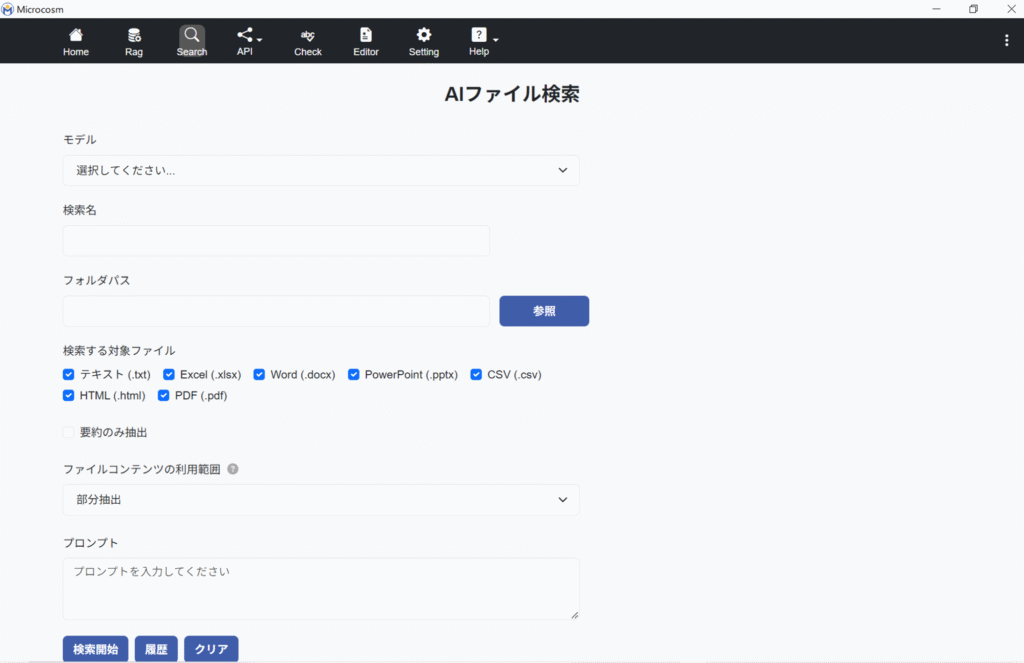Image resolution: width=1024 pixels, height=663 pixels.
Task: Open the API share icon
Action: coord(246,35)
